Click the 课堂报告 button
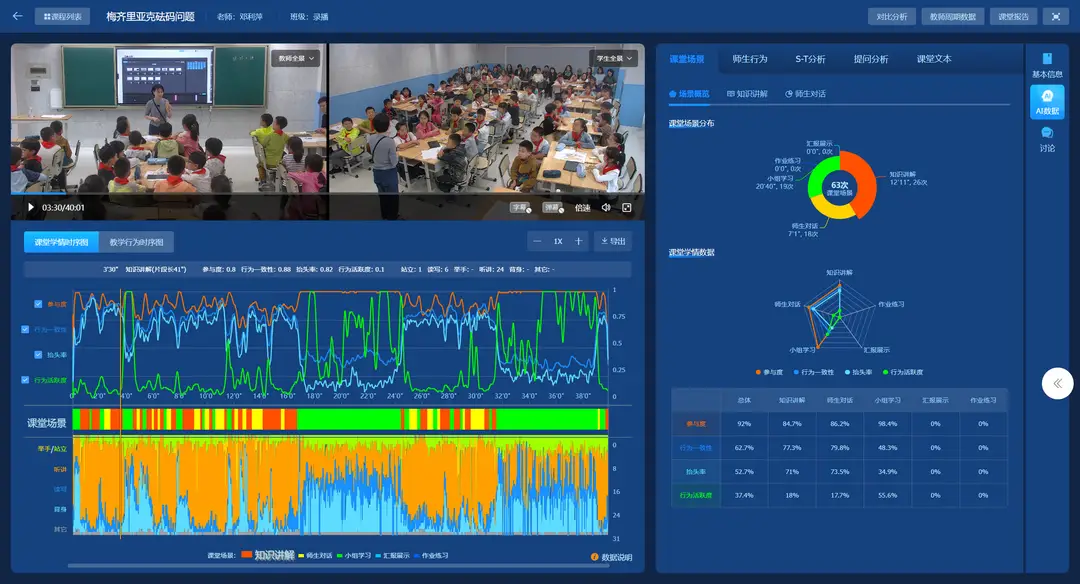The width and height of the screenshot is (1080, 584). click(1013, 16)
